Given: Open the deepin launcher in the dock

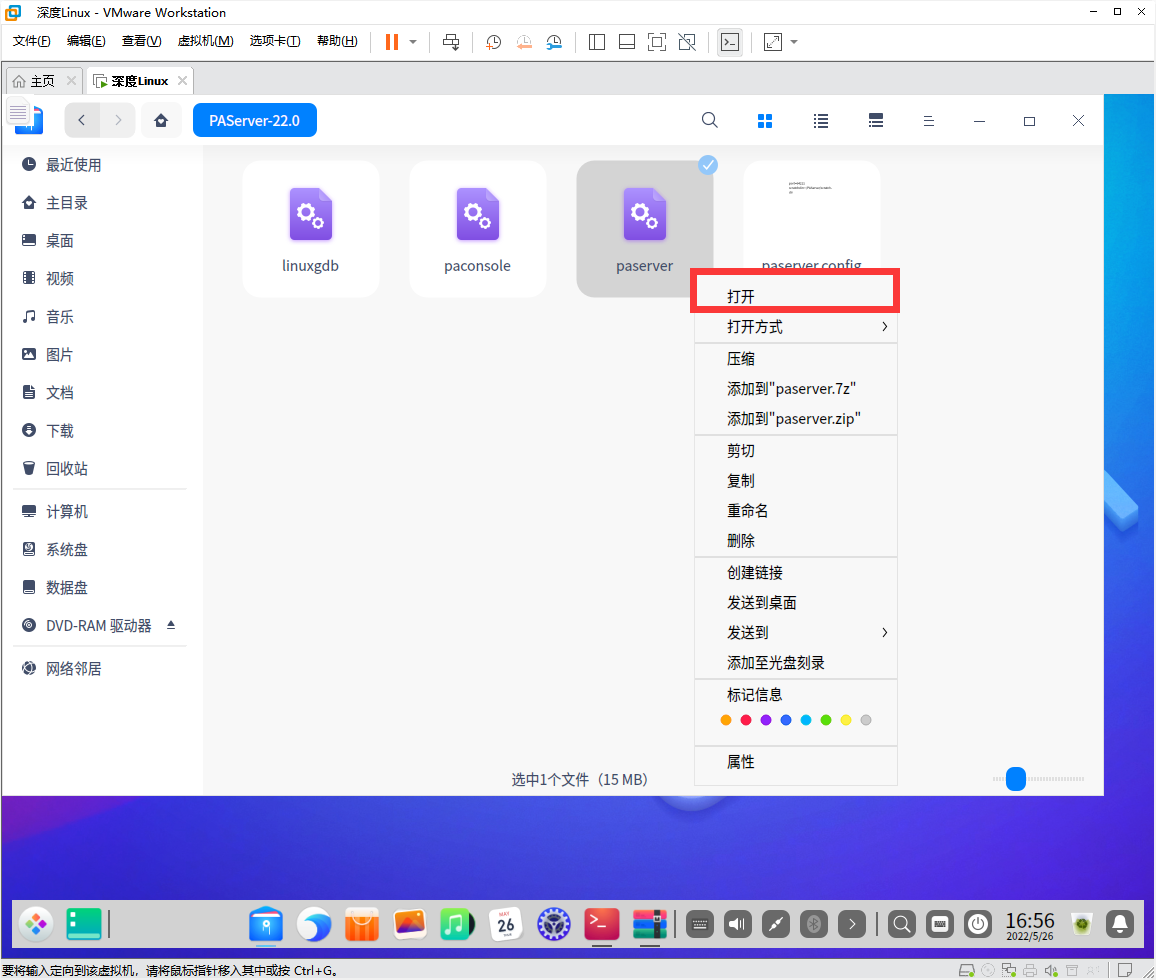Looking at the screenshot, I should point(35,924).
